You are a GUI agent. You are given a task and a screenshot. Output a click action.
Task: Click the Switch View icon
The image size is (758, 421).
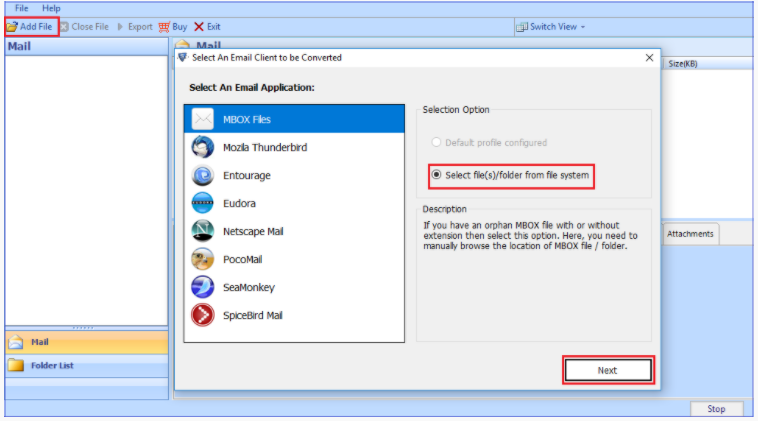tap(522, 27)
